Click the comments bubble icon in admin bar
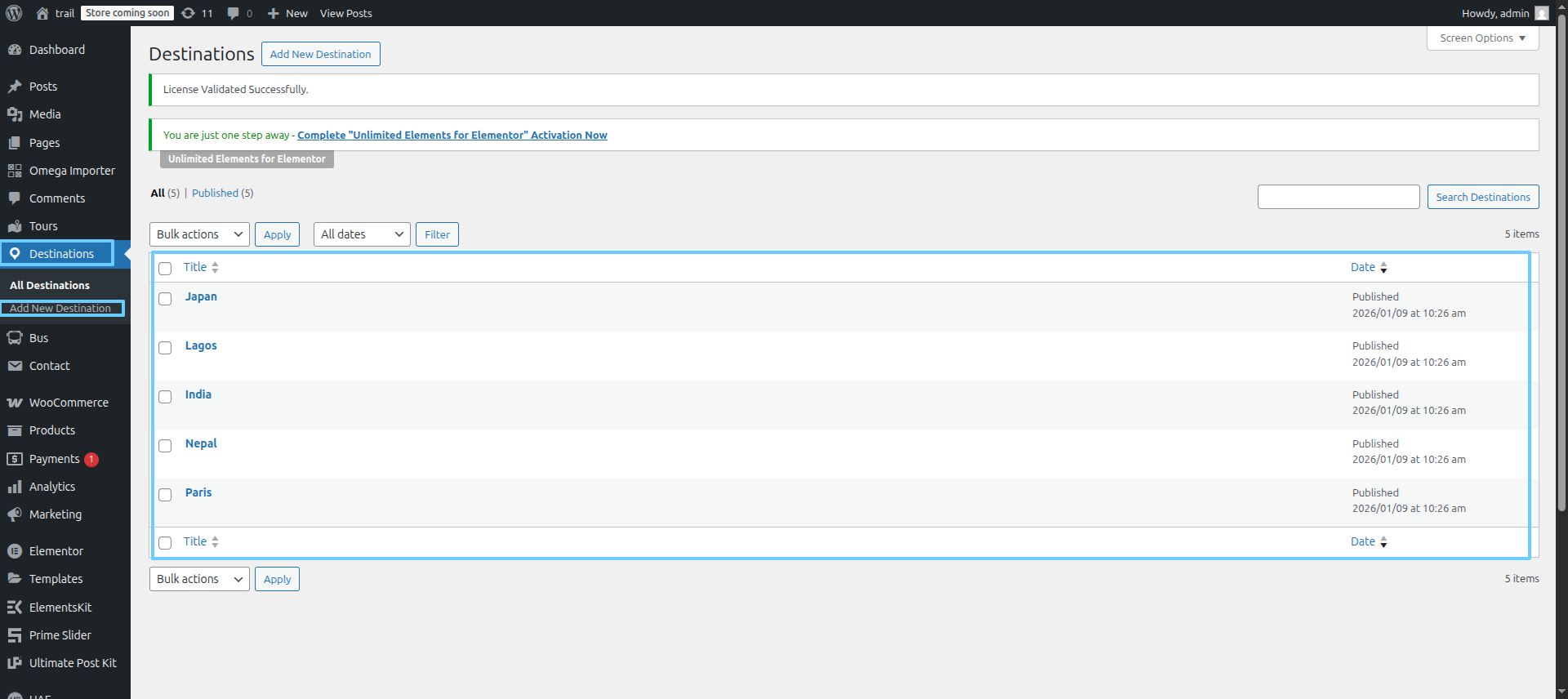The width and height of the screenshot is (1568, 699). point(234,13)
